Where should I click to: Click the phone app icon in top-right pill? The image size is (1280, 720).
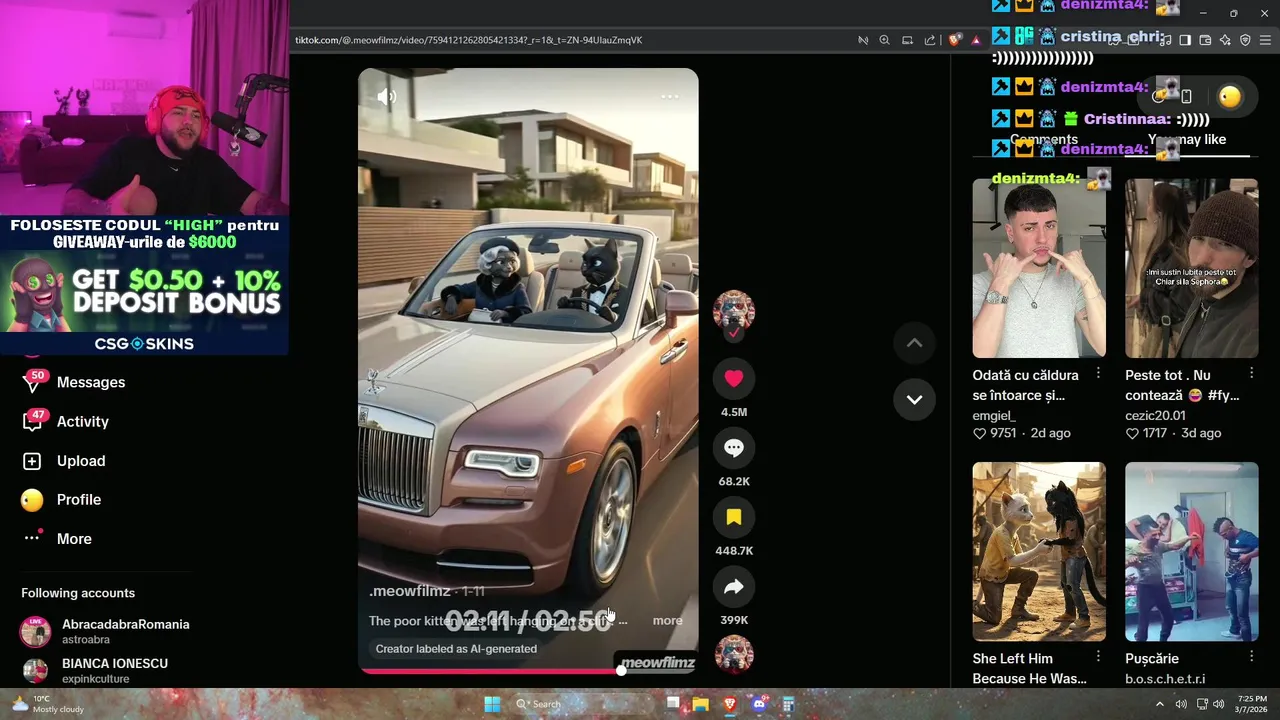(x=1186, y=96)
